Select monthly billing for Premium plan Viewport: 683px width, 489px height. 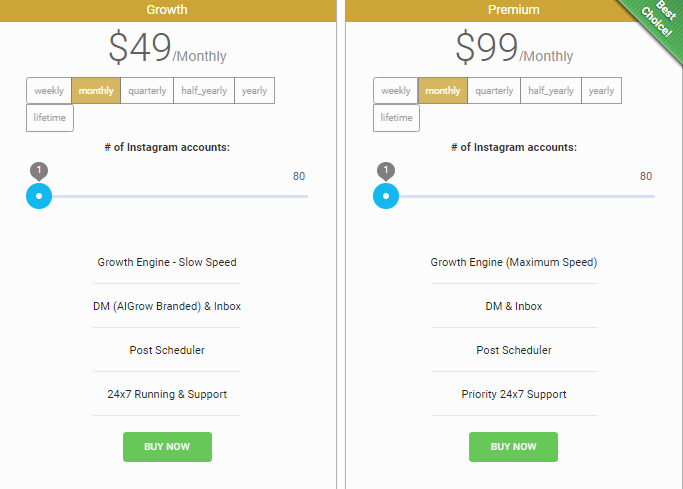pos(443,91)
